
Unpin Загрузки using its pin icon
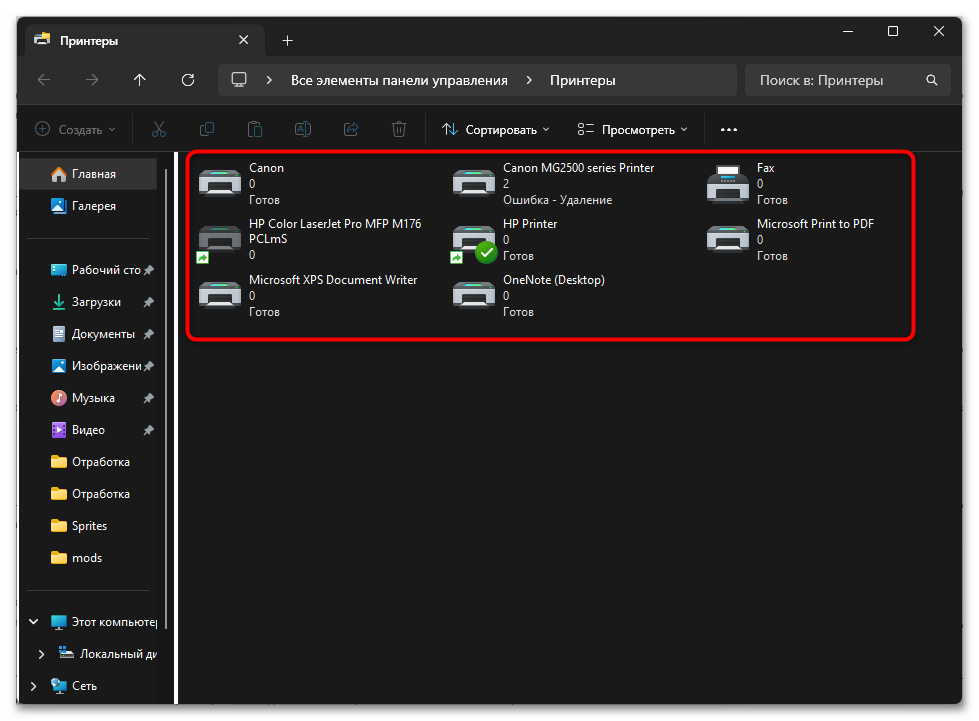149,302
